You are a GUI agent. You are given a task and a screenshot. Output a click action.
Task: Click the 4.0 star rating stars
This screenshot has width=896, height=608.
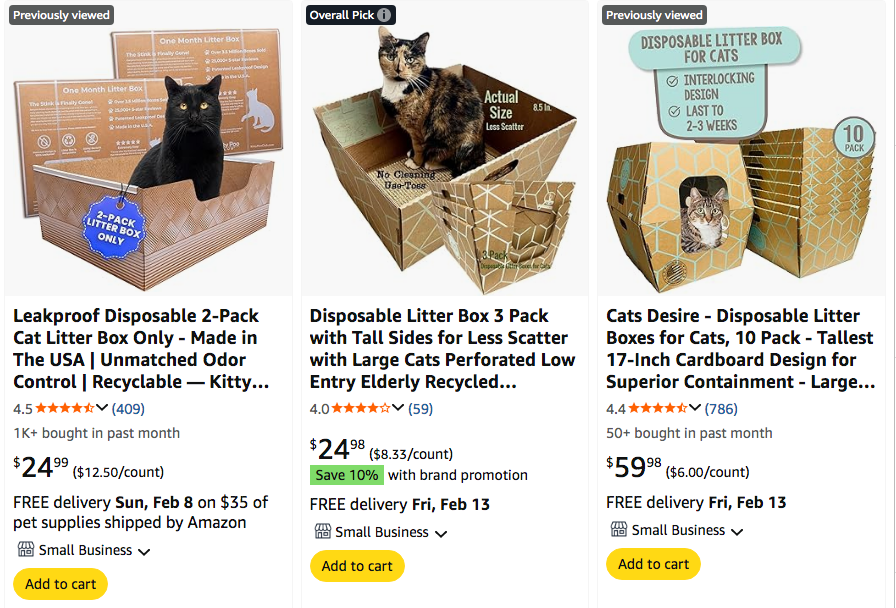(360, 408)
